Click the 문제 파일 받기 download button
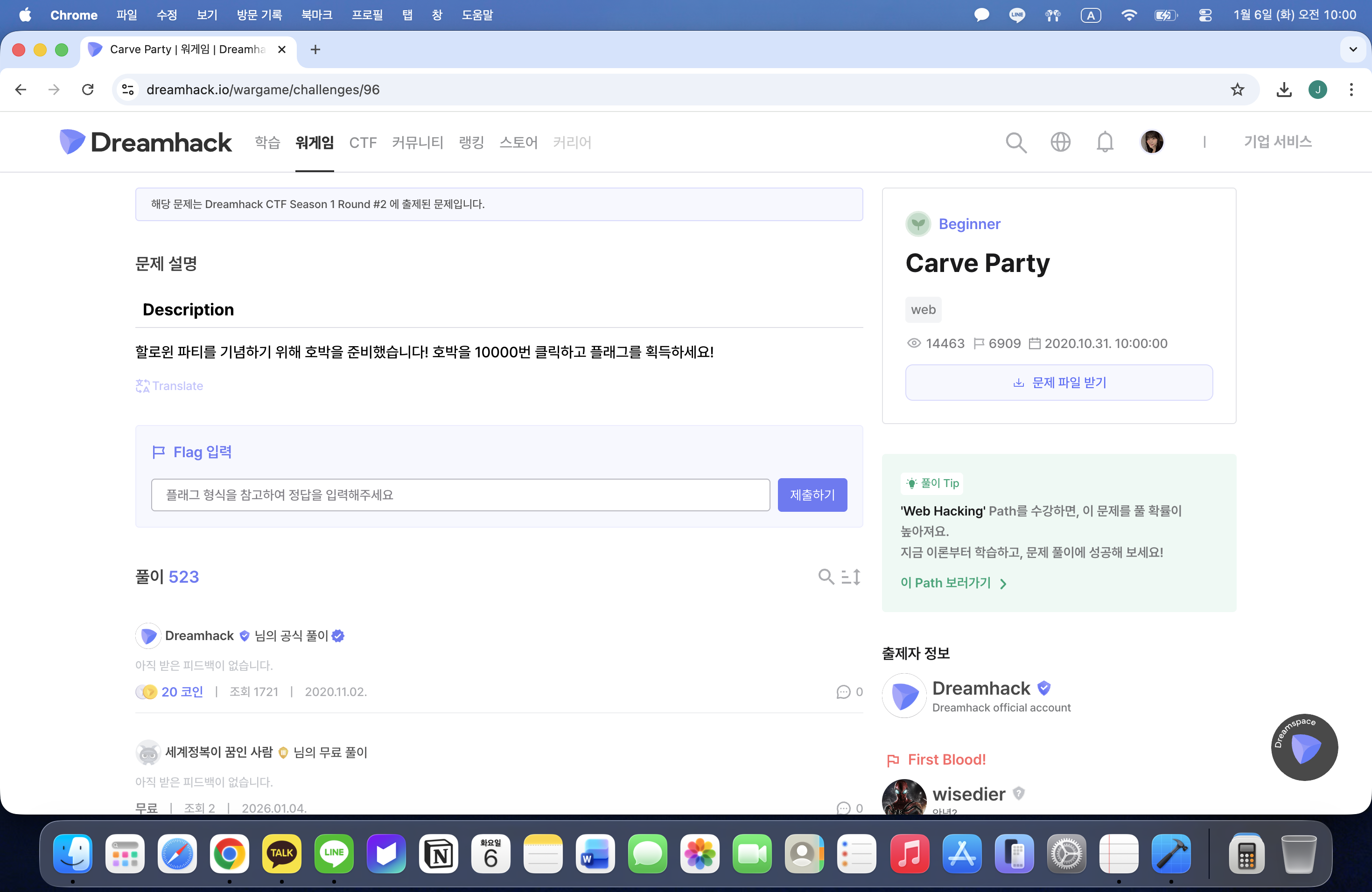This screenshot has width=1372, height=892. (1058, 382)
